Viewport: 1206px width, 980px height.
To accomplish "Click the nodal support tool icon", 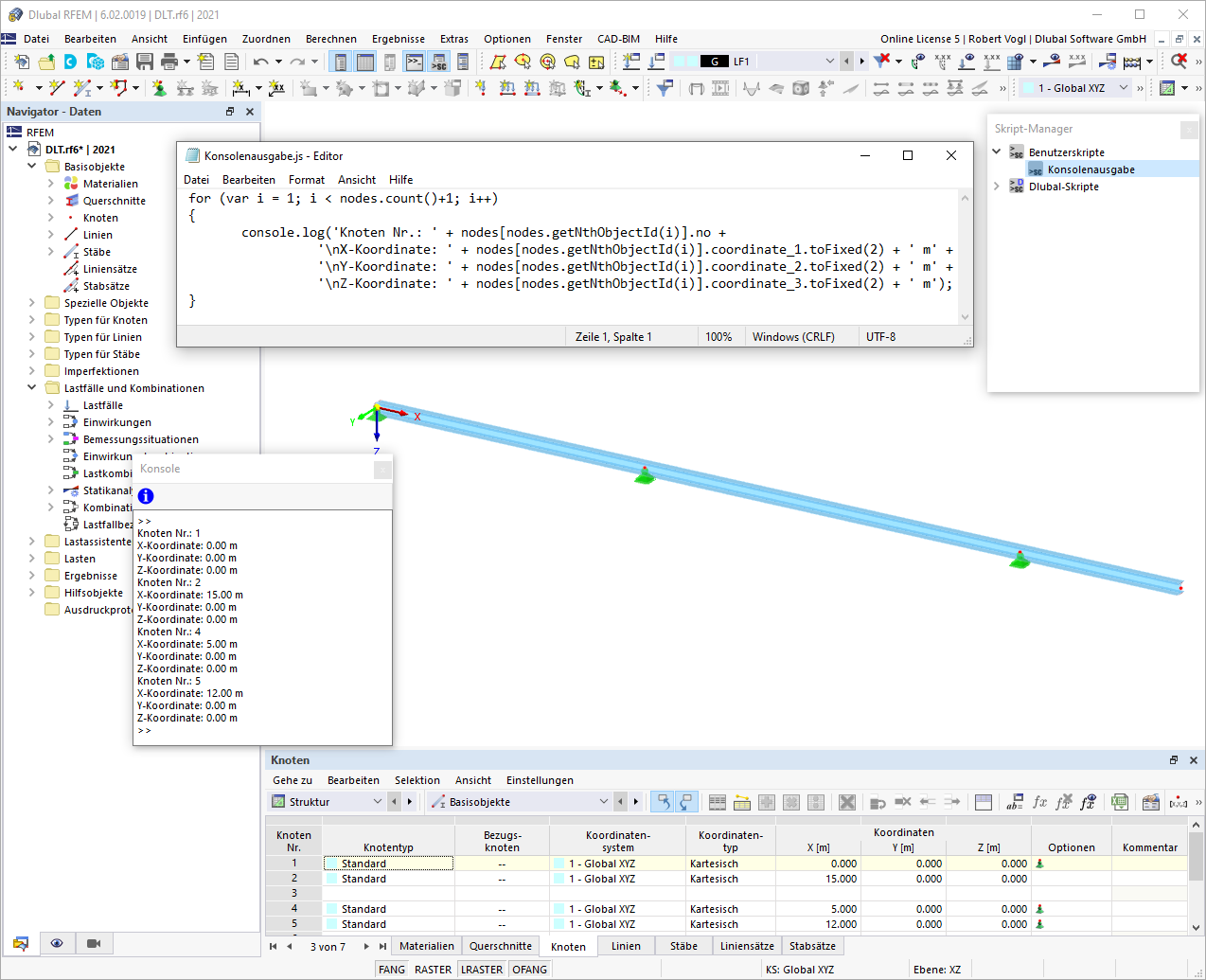I will tap(159, 88).
